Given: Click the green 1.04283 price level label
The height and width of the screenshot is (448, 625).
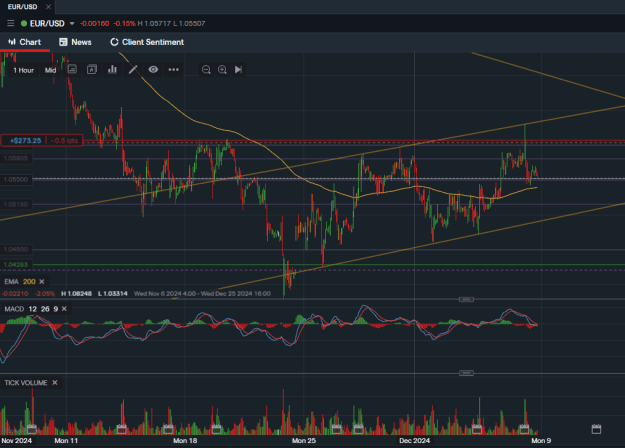Looking at the screenshot, I should click(16, 265).
